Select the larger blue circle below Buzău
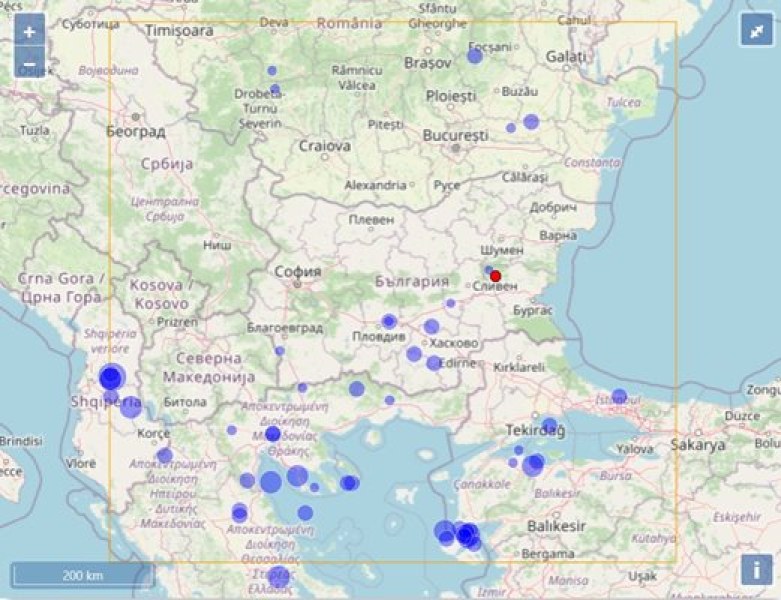 tap(531, 122)
